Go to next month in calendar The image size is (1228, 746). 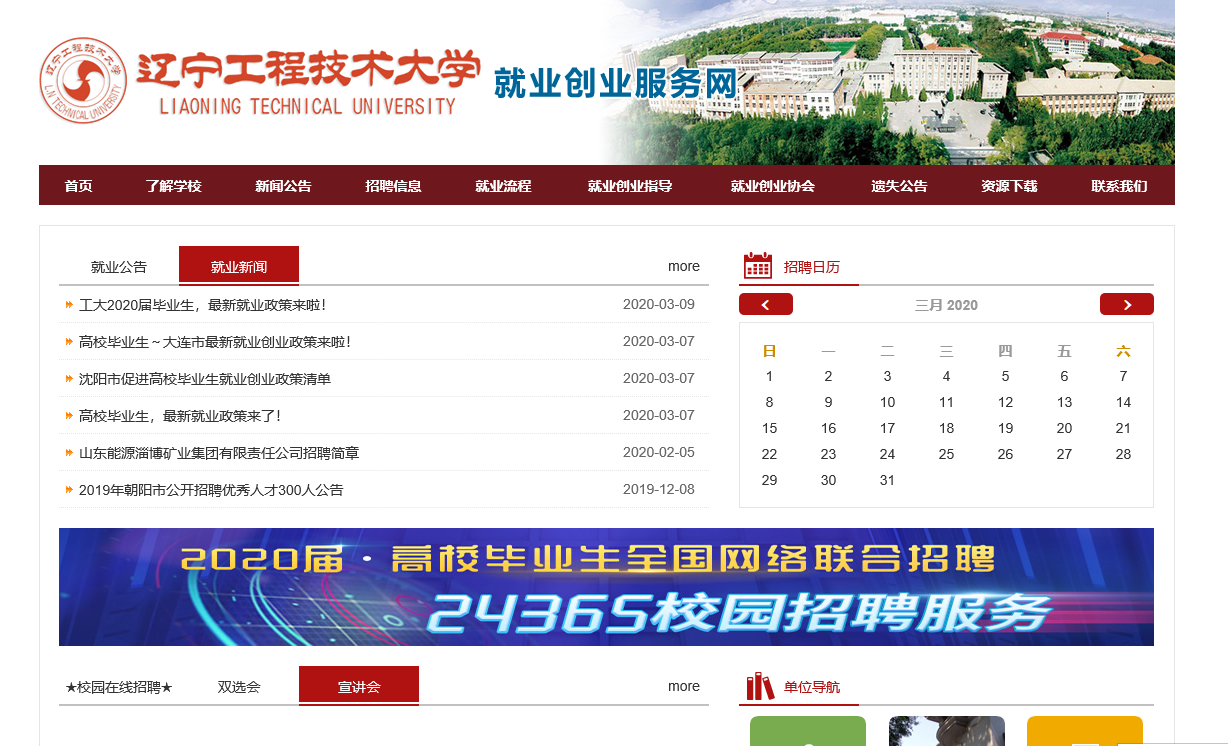point(1126,305)
